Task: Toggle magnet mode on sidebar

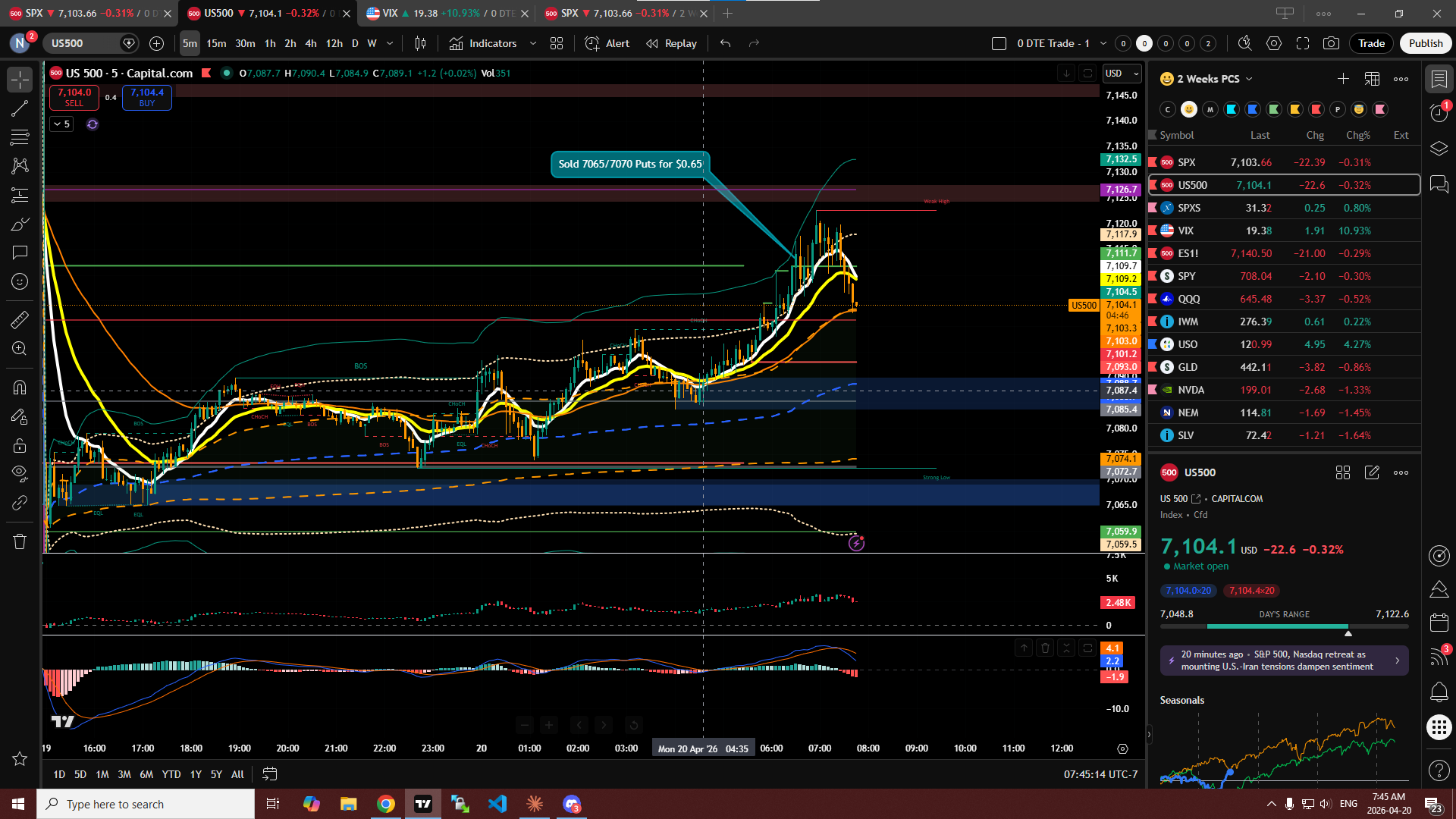Action: (20, 388)
